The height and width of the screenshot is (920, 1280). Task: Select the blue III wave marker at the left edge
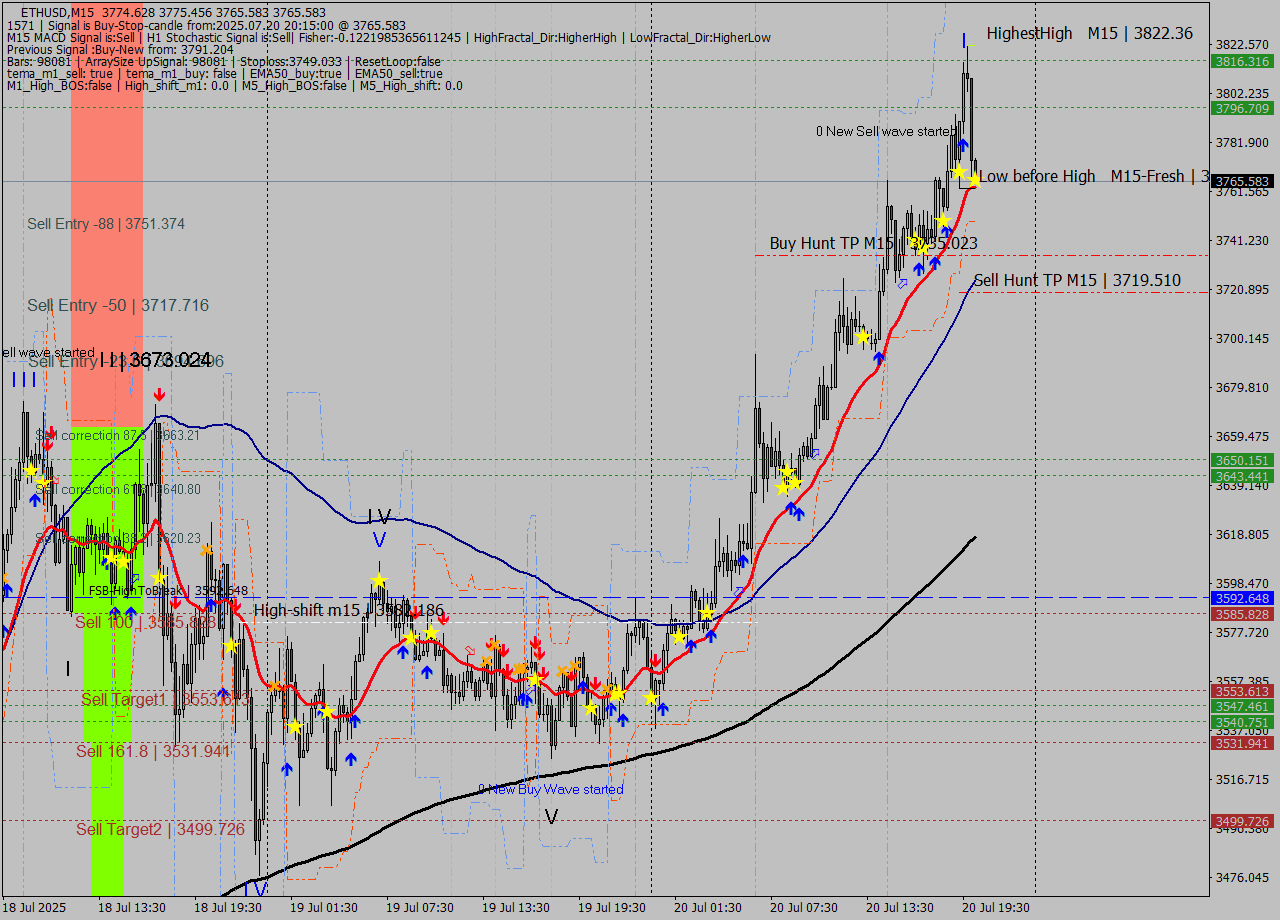click(x=24, y=380)
